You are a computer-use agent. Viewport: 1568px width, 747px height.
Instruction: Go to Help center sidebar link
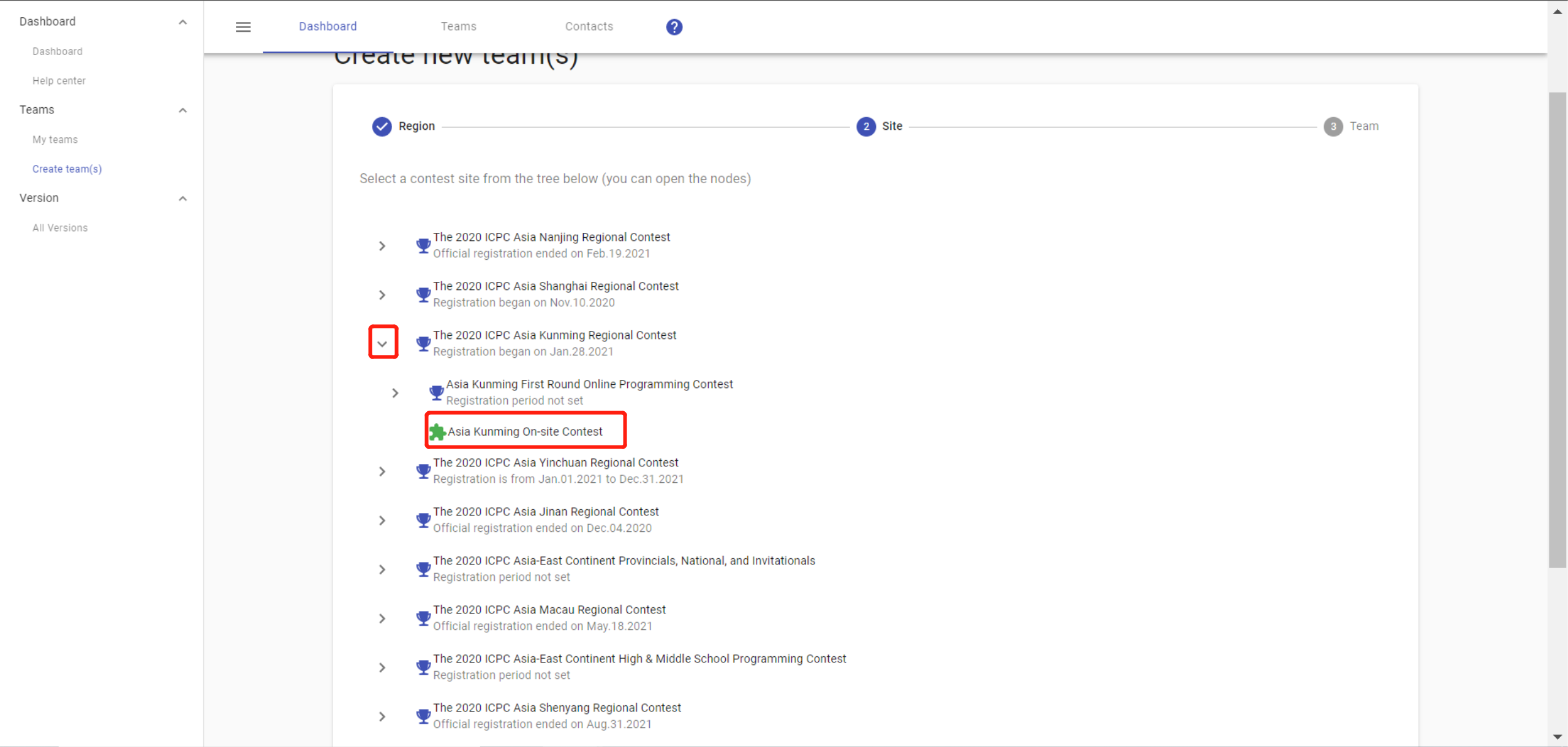point(59,81)
